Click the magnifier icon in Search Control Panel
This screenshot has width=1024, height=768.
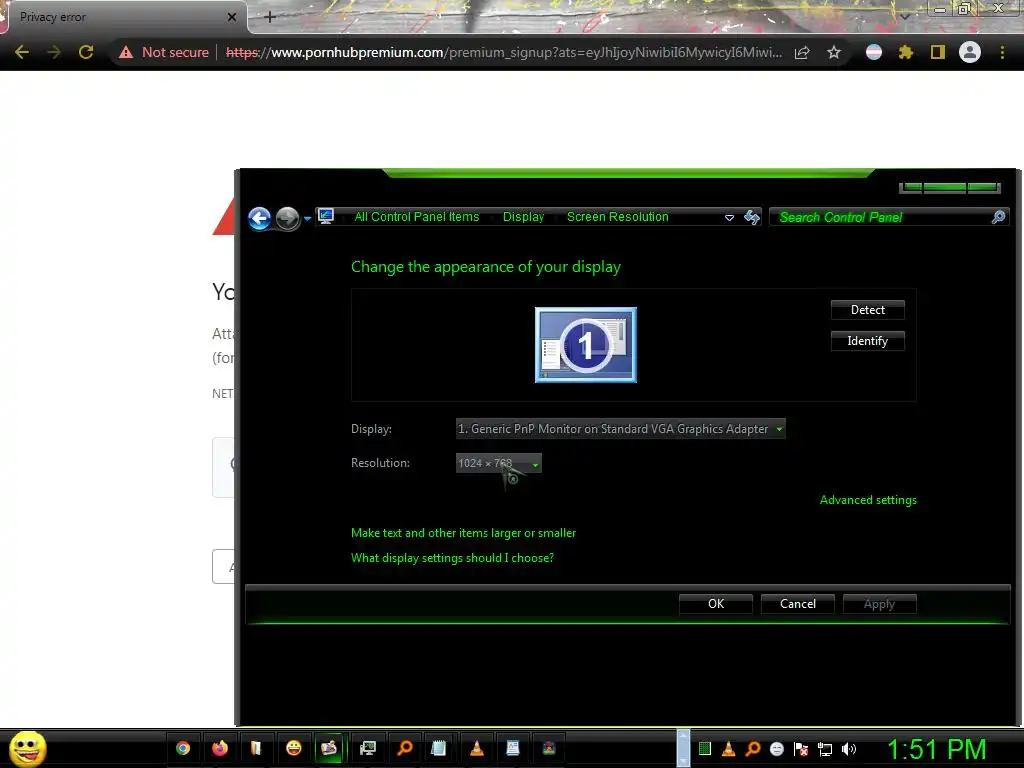pyautogui.click(x=998, y=217)
